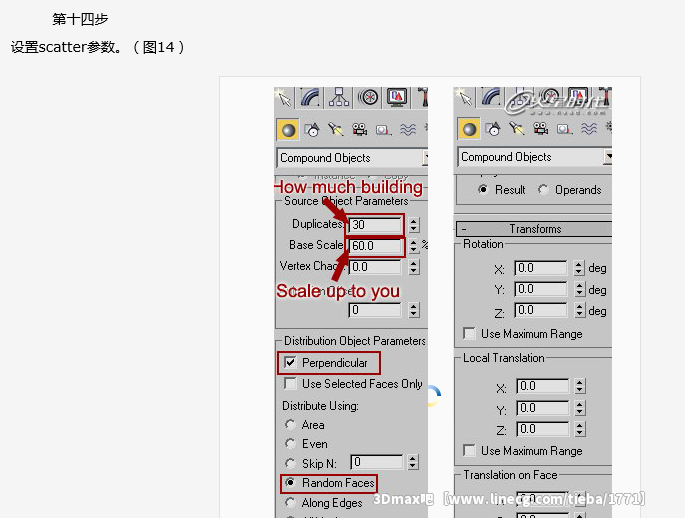Screen dimensions: 685x518
Task: Check Use Selected Faces Only
Action: click(x=290, y=383)
